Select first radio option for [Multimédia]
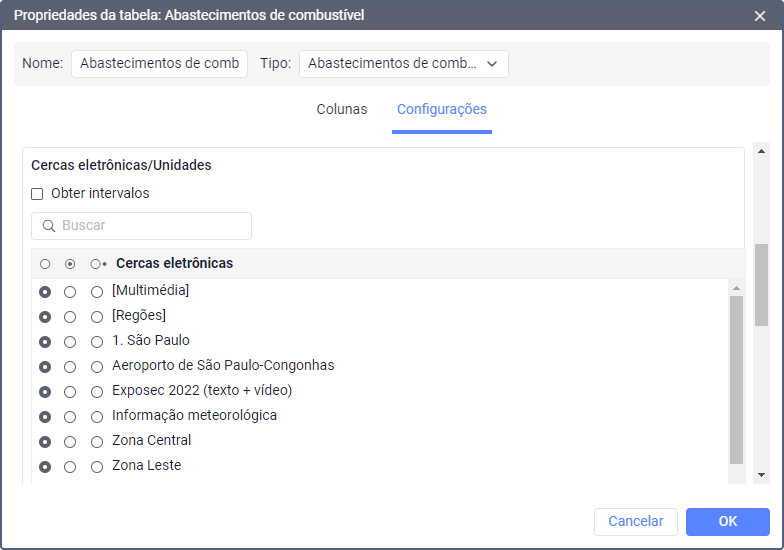Image resolution: width=784 pixels, height=550 pixels. pos(45,291)
